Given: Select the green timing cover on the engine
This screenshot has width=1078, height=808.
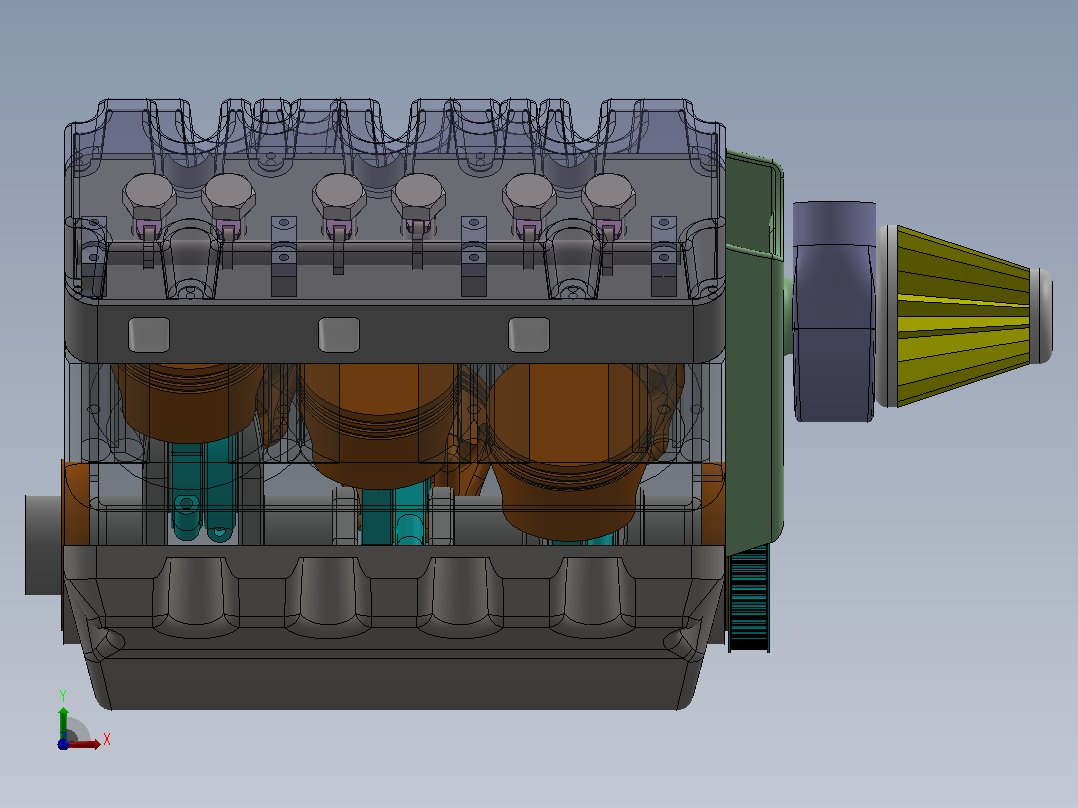Looking at the screenshot, I should point(754,351).
